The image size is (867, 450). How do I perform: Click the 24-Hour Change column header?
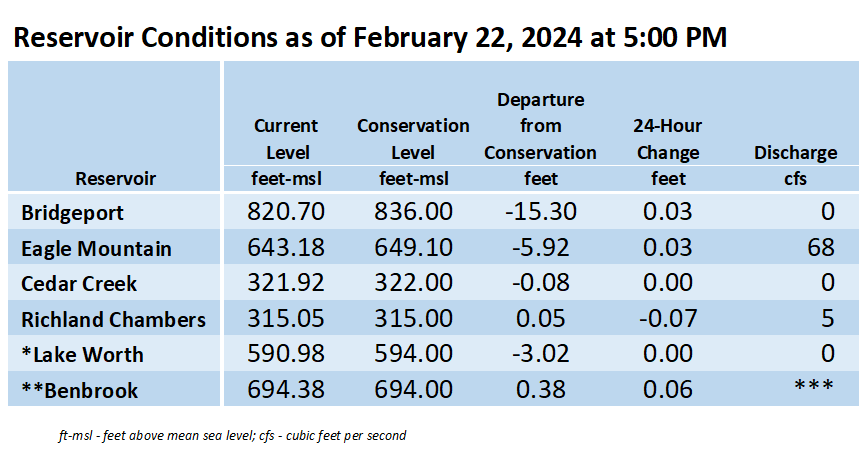tap(667, 139)
